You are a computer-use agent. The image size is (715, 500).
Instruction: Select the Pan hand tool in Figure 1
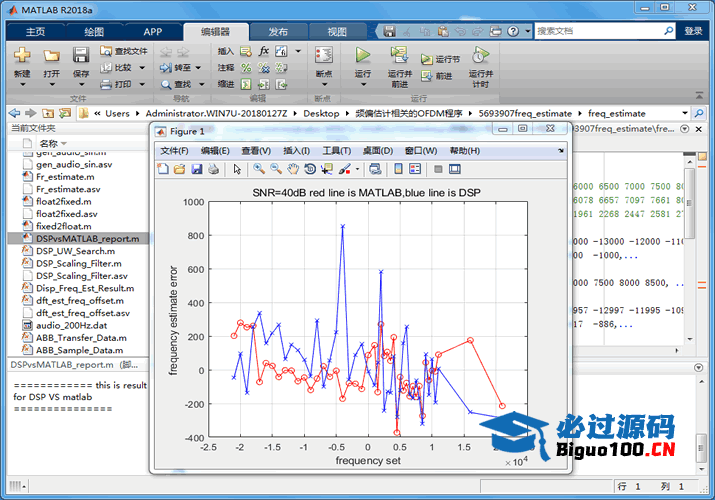(293, 169)
